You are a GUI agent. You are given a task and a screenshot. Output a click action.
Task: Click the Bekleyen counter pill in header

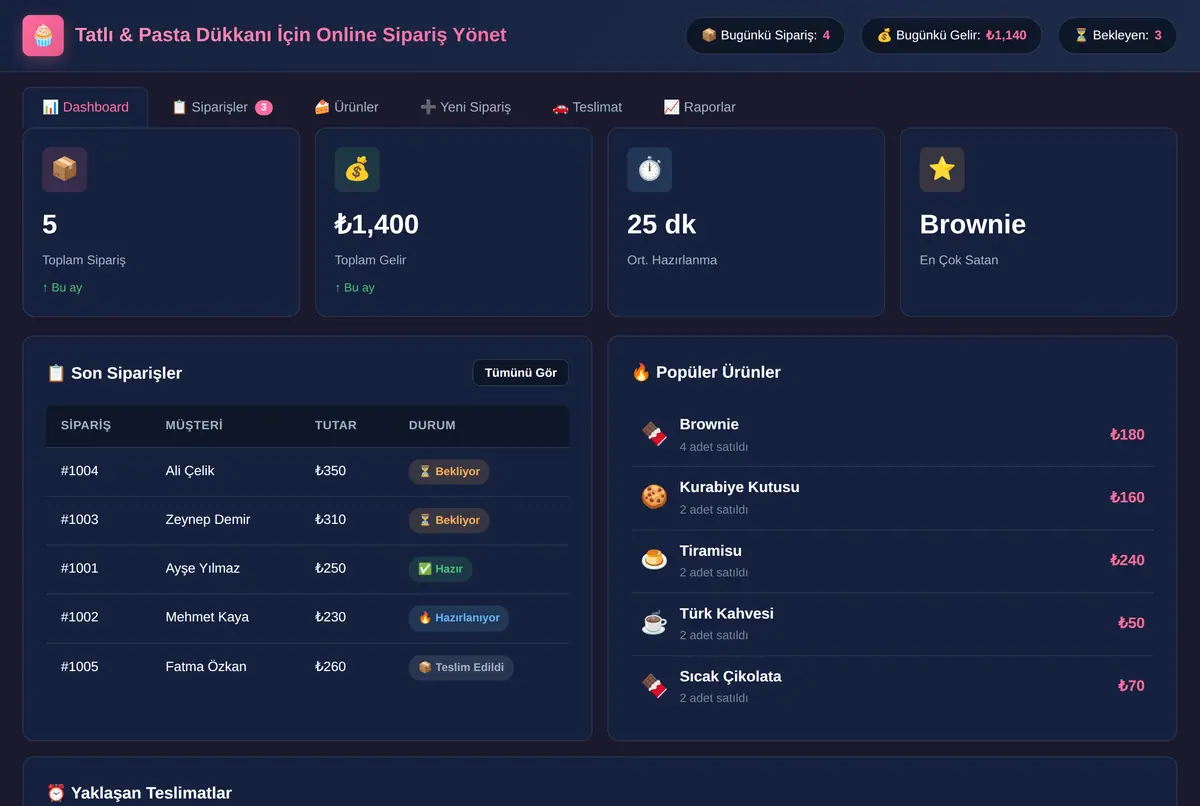(x=1118, y=36)
